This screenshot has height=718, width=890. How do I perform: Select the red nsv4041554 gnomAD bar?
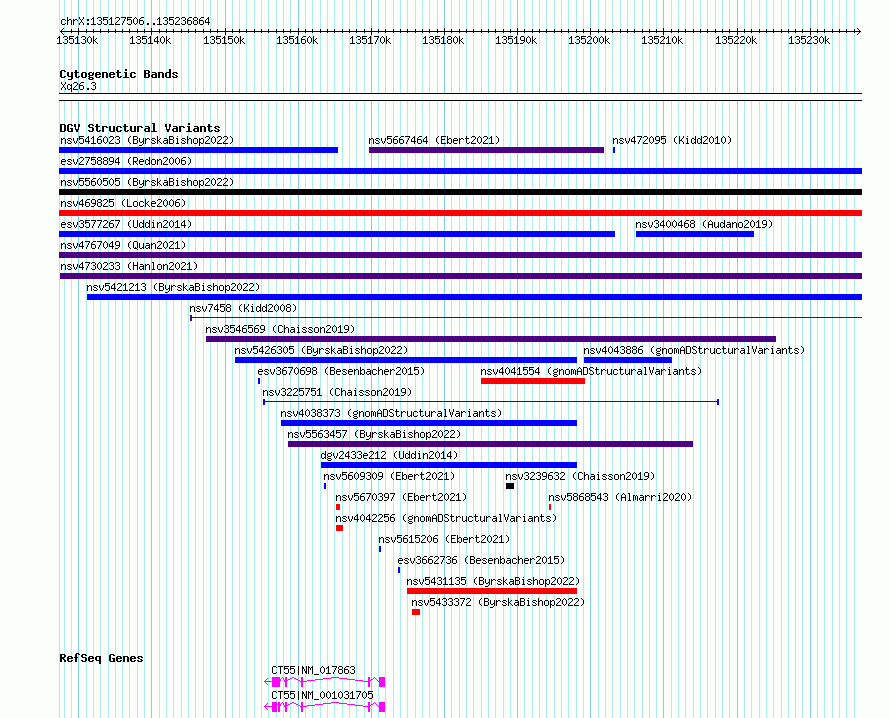click(533, 381)
